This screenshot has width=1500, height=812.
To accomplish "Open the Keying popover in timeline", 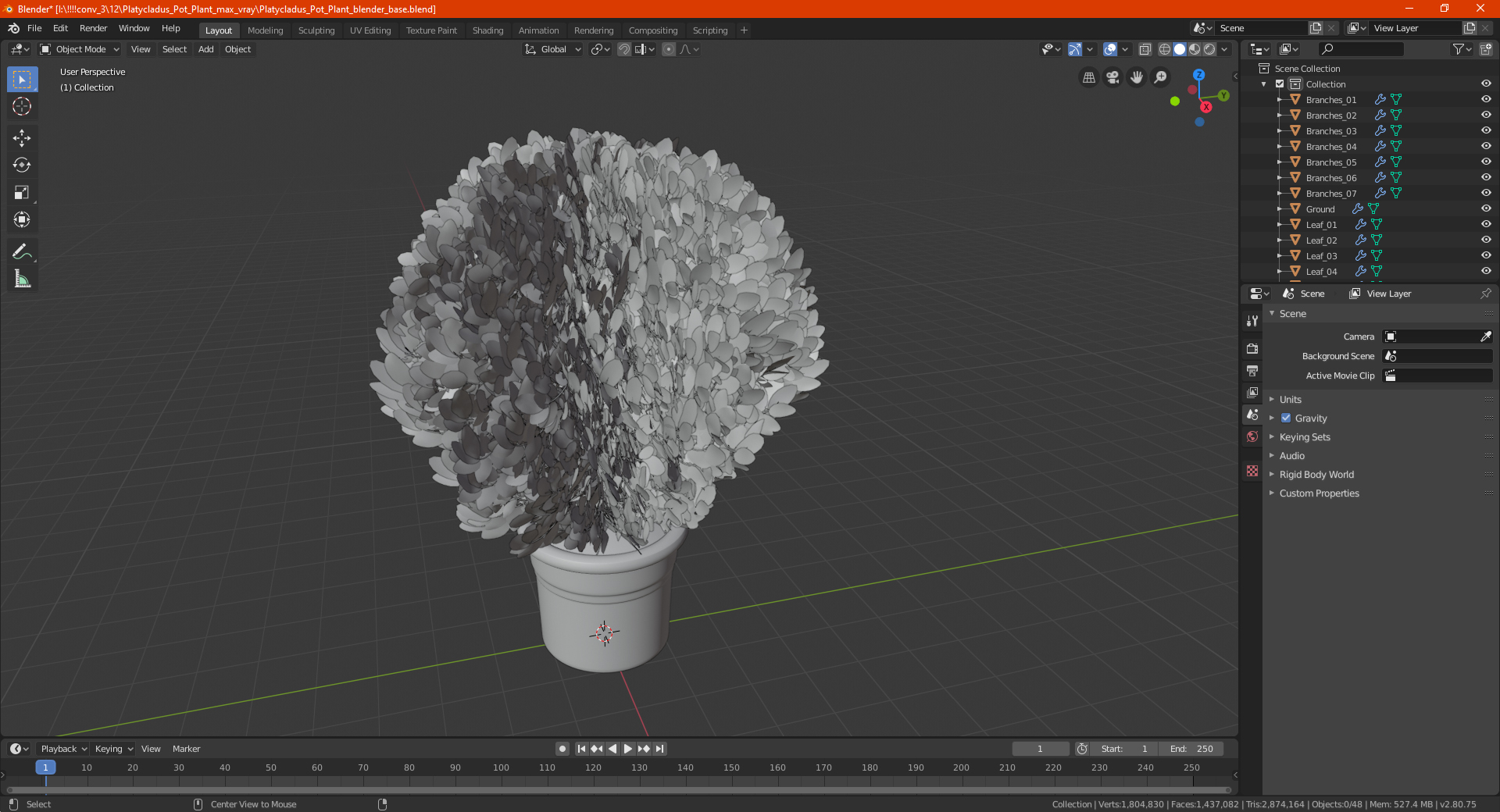I will [x=113, y=749].
